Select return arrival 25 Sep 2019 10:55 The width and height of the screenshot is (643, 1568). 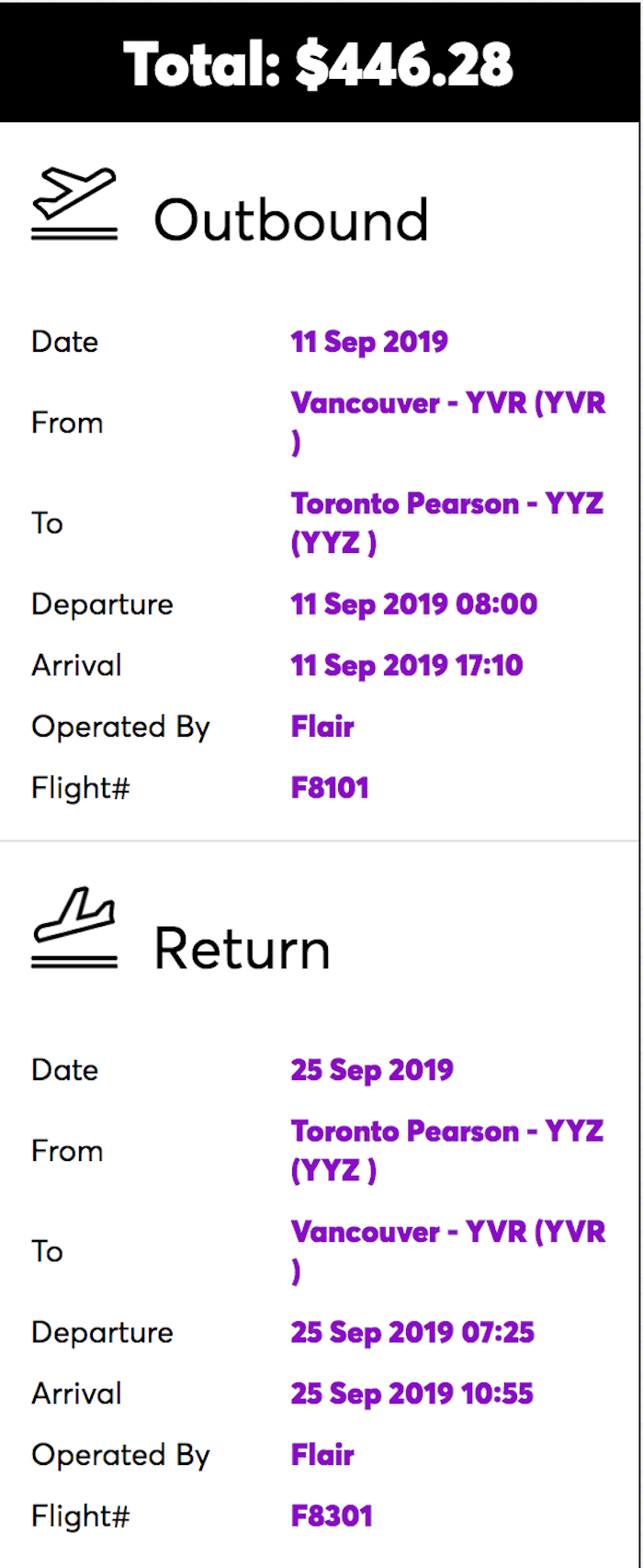412,1393
